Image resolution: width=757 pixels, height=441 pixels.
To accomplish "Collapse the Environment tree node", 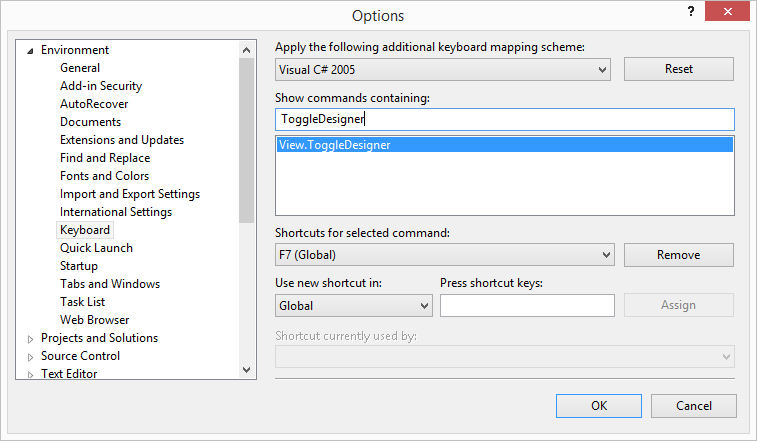I will point(30,50).
